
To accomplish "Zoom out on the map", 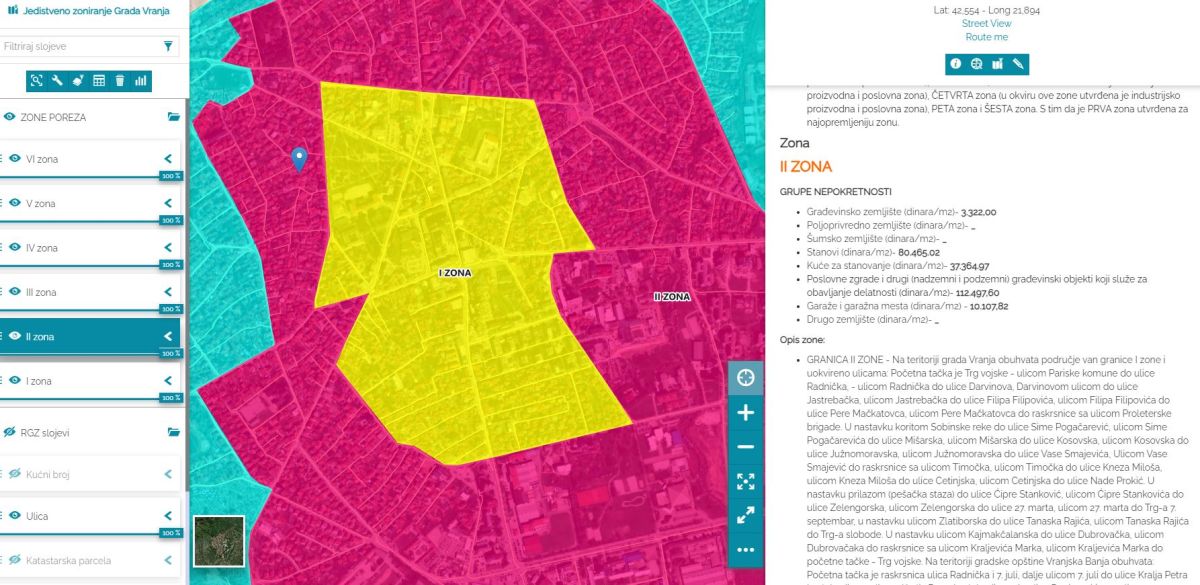I will (745, 447).
